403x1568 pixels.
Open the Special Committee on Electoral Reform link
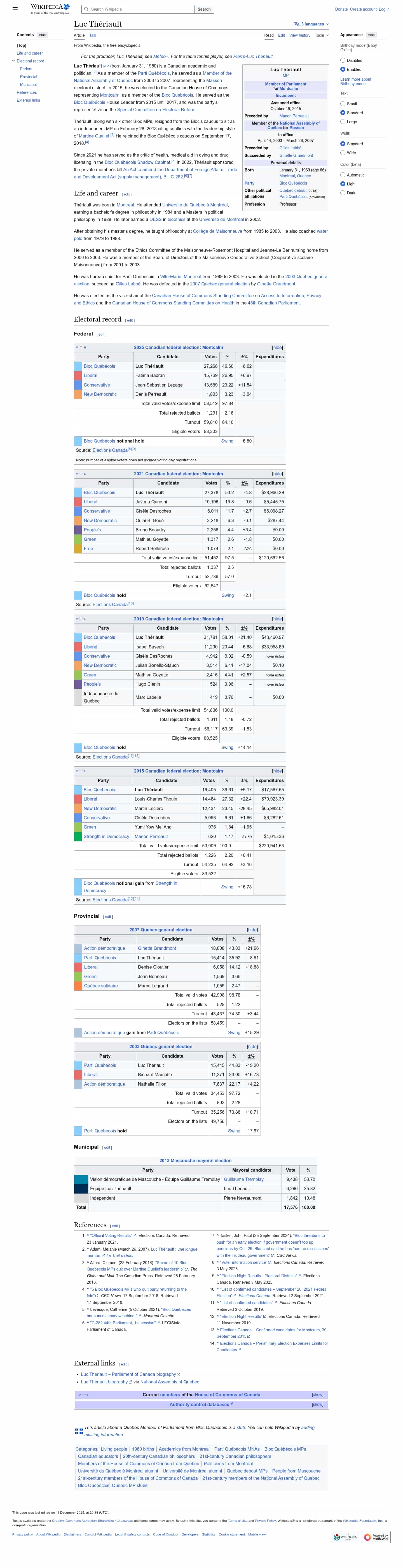click(156, 110)
